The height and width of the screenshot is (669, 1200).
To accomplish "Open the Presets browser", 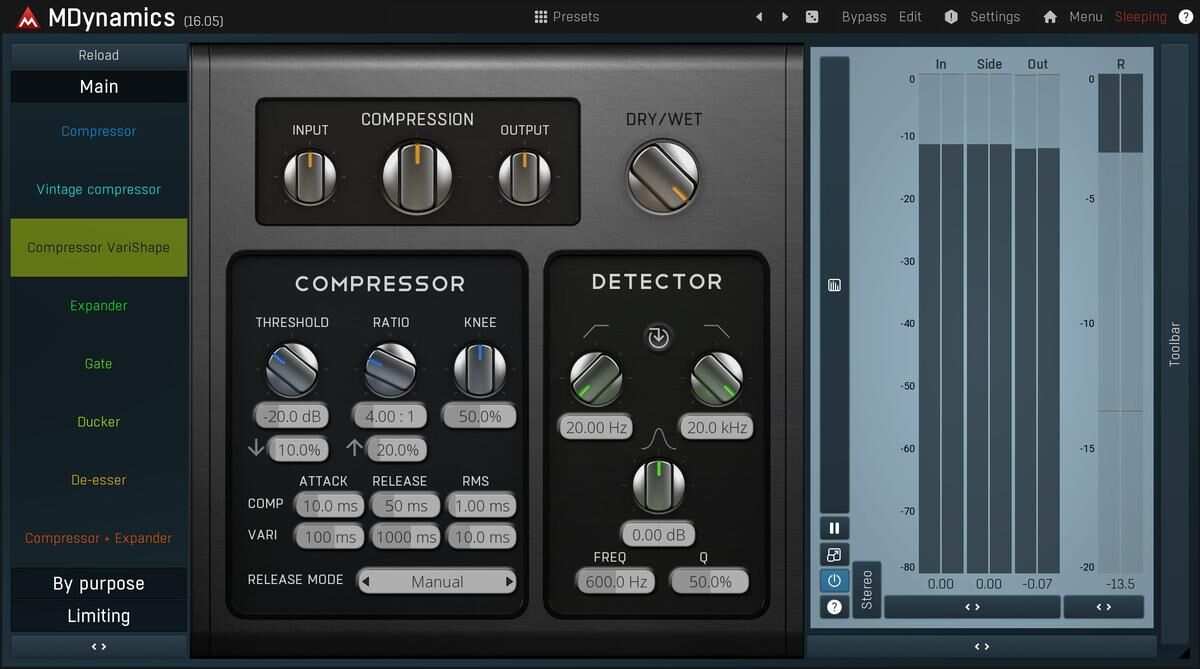I will (x=567, y=17).
